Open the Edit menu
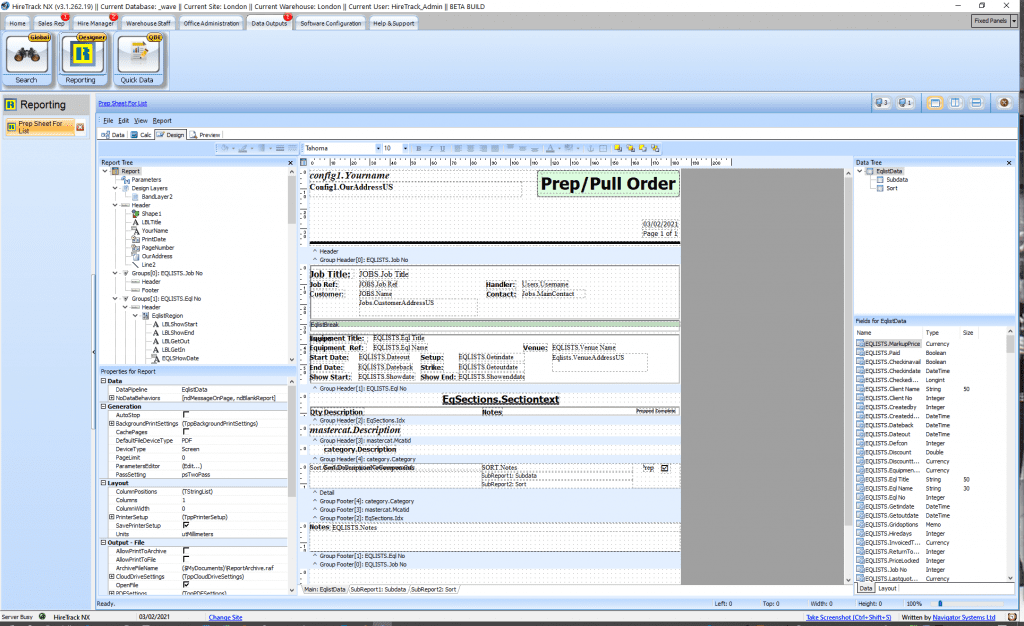Image resolution: width=1024 pixels, height=626 pixels. click(123, 121)
